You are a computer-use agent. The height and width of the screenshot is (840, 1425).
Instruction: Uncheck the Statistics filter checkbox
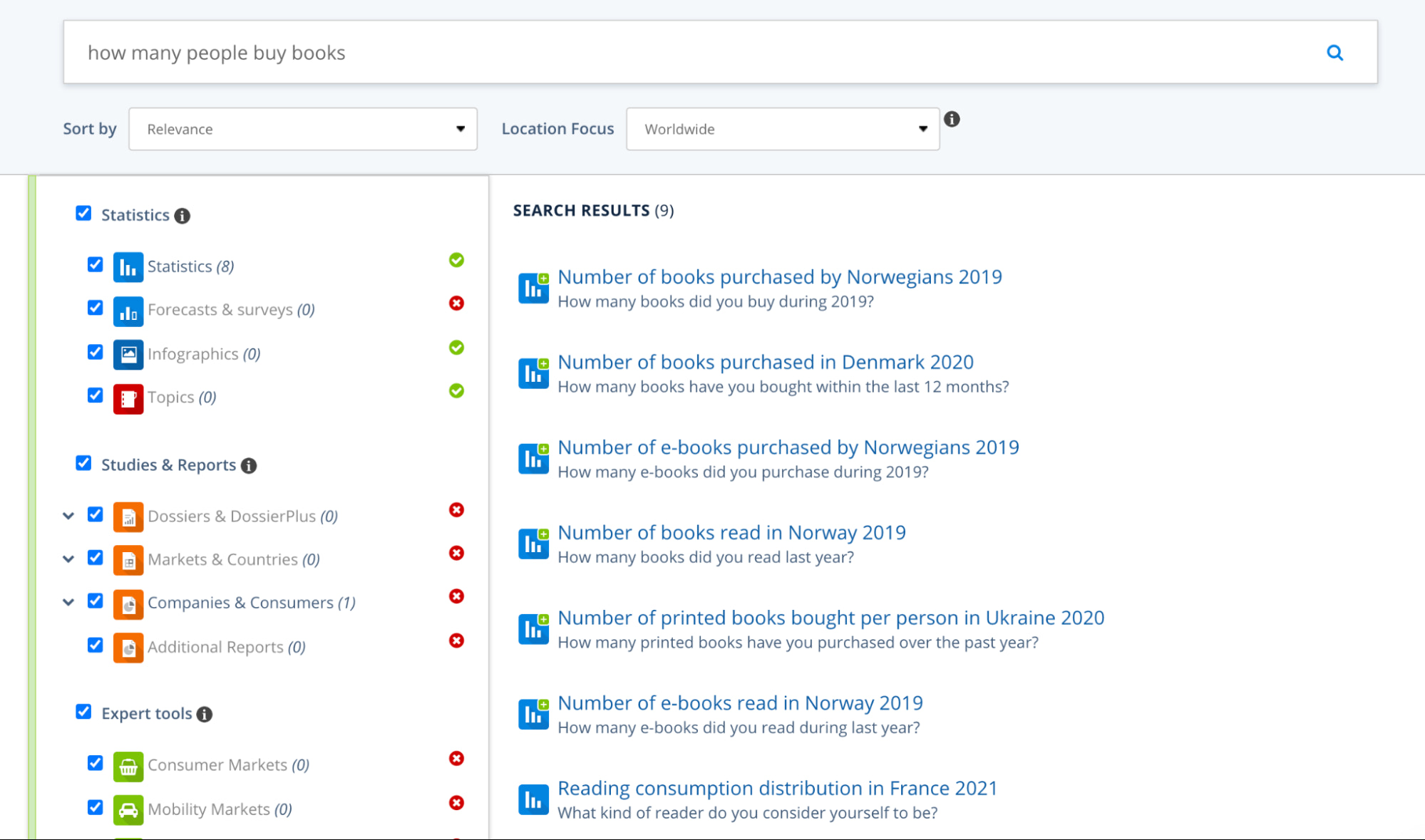click(83, 213)
